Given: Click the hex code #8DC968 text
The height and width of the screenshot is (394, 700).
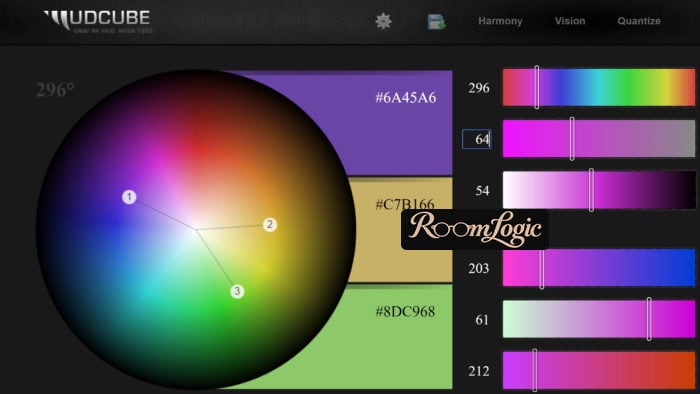Looking at the screenshot, I should pos(405,311).
